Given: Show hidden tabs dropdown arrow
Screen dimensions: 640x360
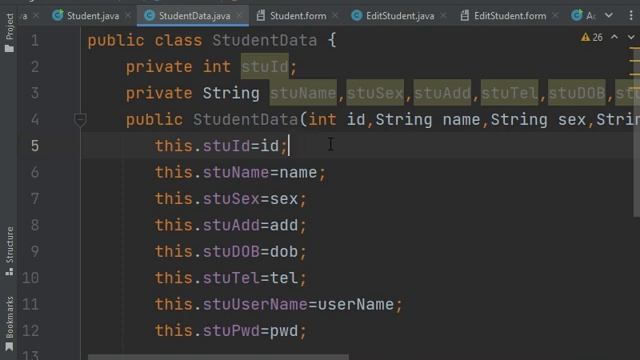Looking at the screenshot, I should click(609, 16).
